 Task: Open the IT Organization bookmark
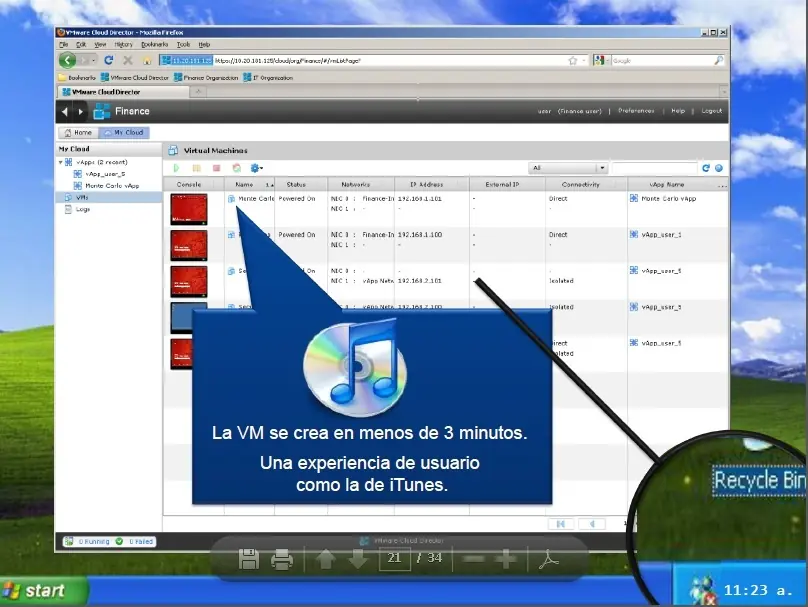(x=268, y=78)
